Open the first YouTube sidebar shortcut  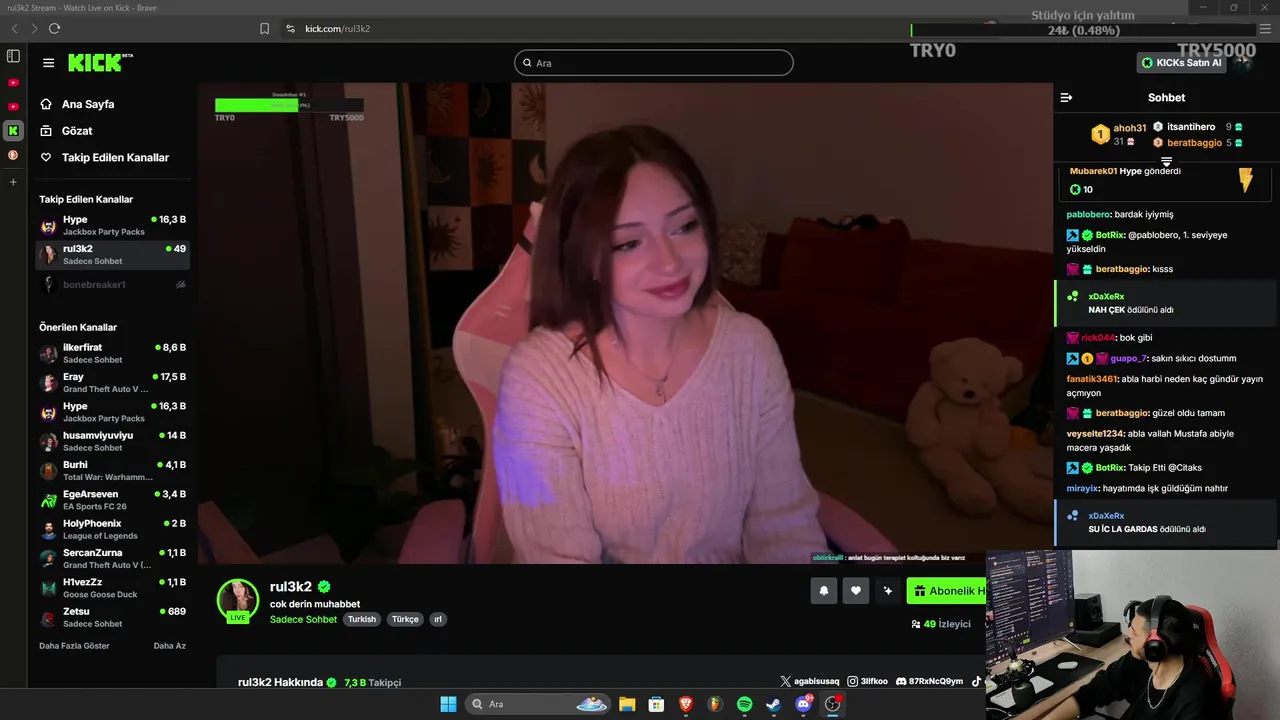pyautogui.click(x=13, y=83)
